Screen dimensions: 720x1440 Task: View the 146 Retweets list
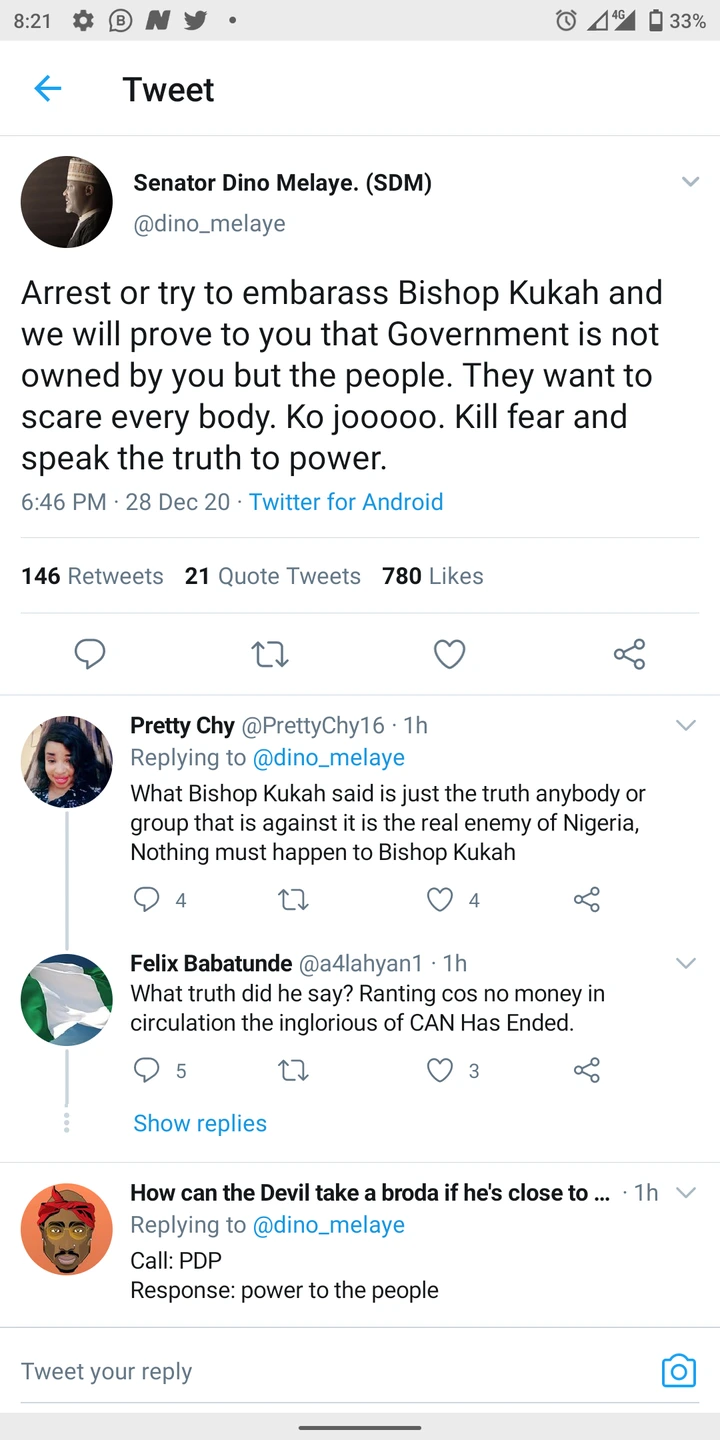(x=92, y=576)
